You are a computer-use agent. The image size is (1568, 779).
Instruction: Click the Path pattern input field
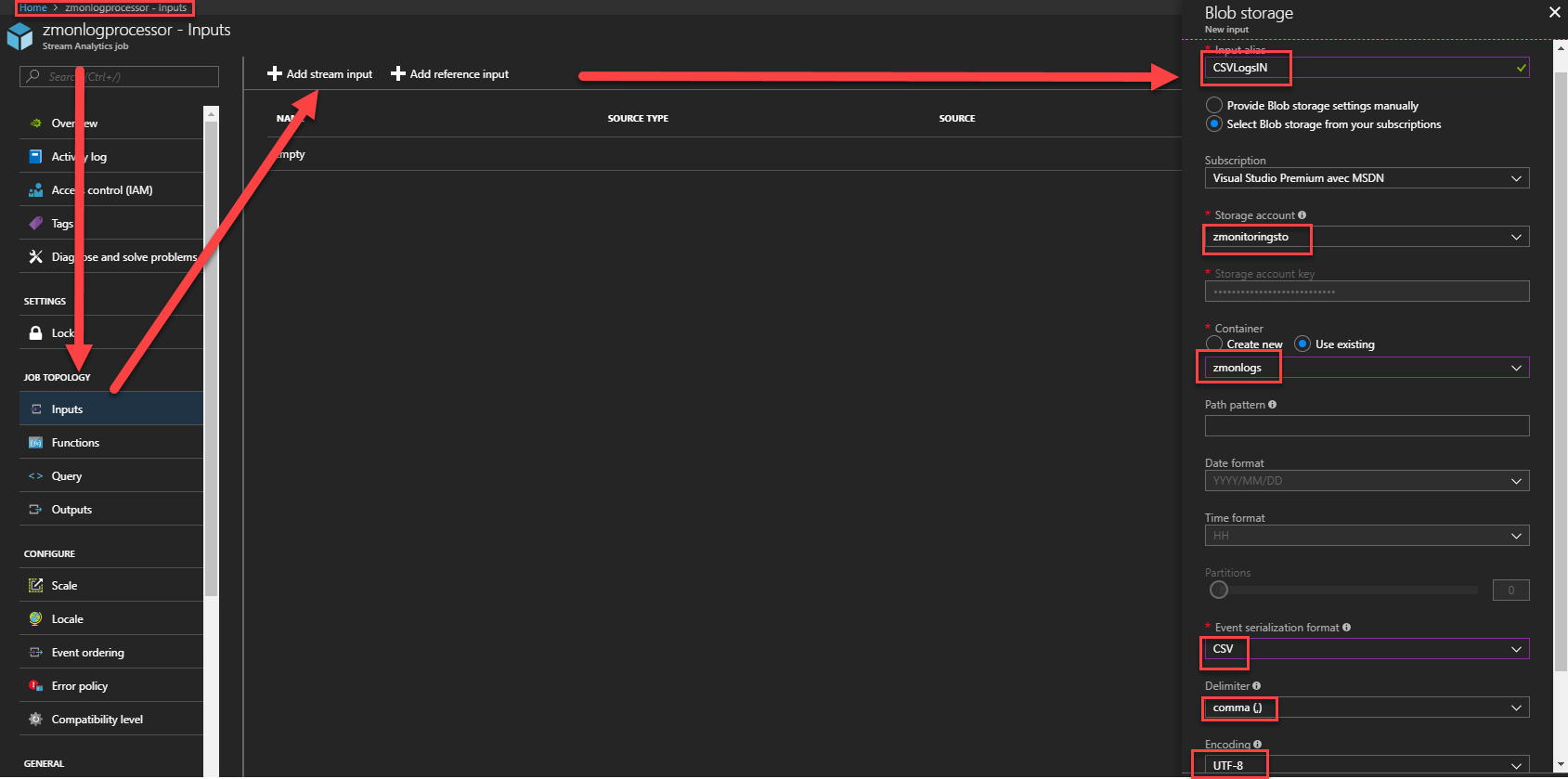click(1367, 426)
